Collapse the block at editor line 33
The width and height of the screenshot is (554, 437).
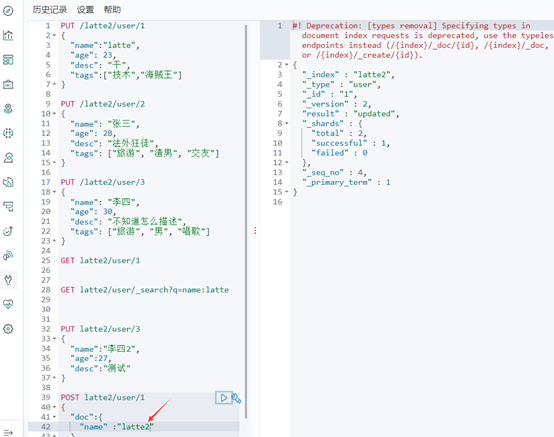tap(54, 339)
